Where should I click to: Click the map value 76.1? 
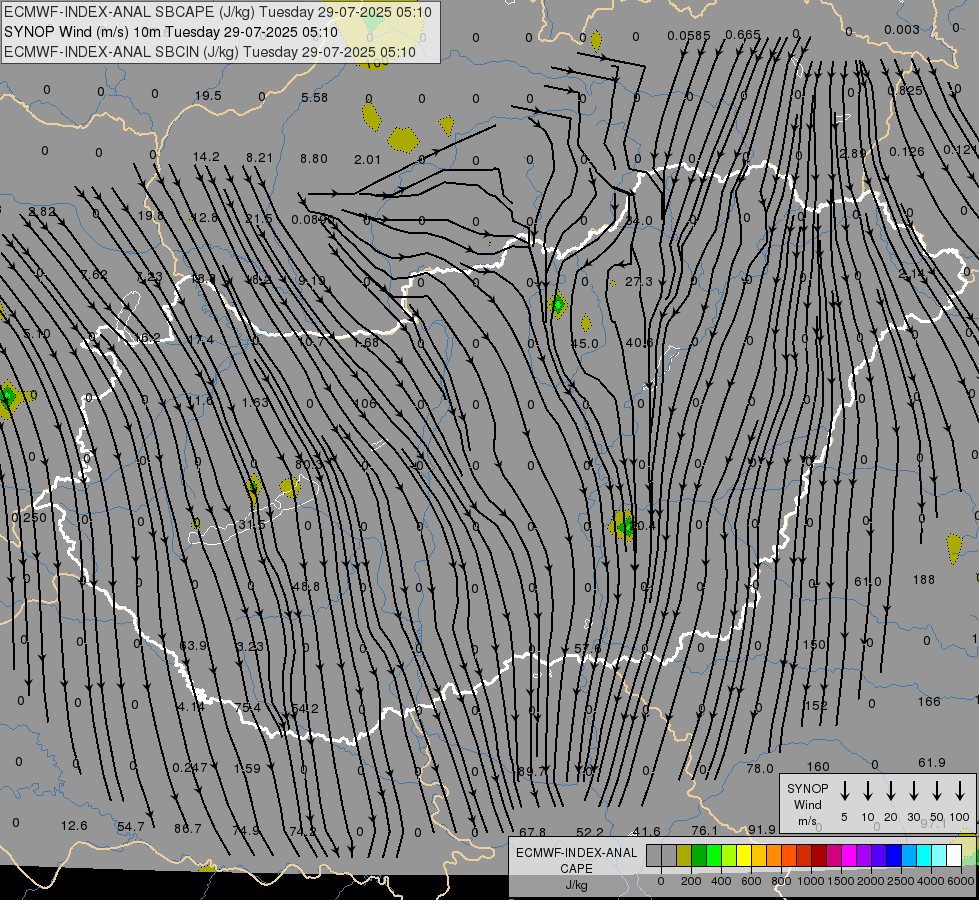[x=704, y=830]
